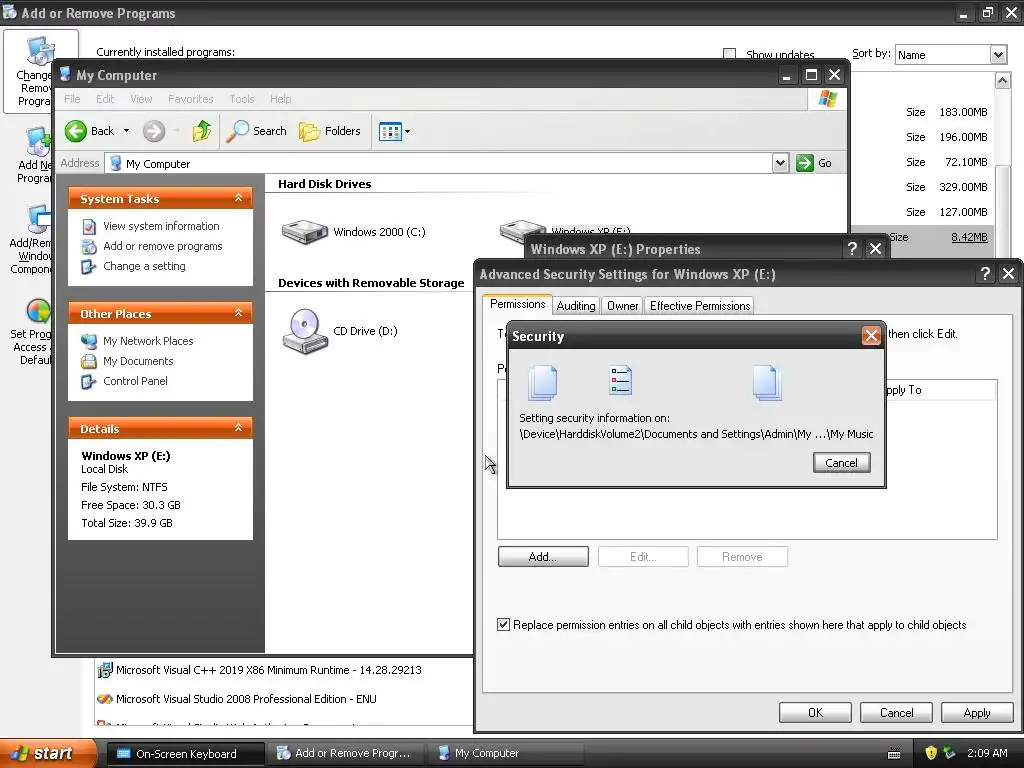Viewport: 1024px width, 768px height.
Task: Click the View system information icon
Action: 89,227
